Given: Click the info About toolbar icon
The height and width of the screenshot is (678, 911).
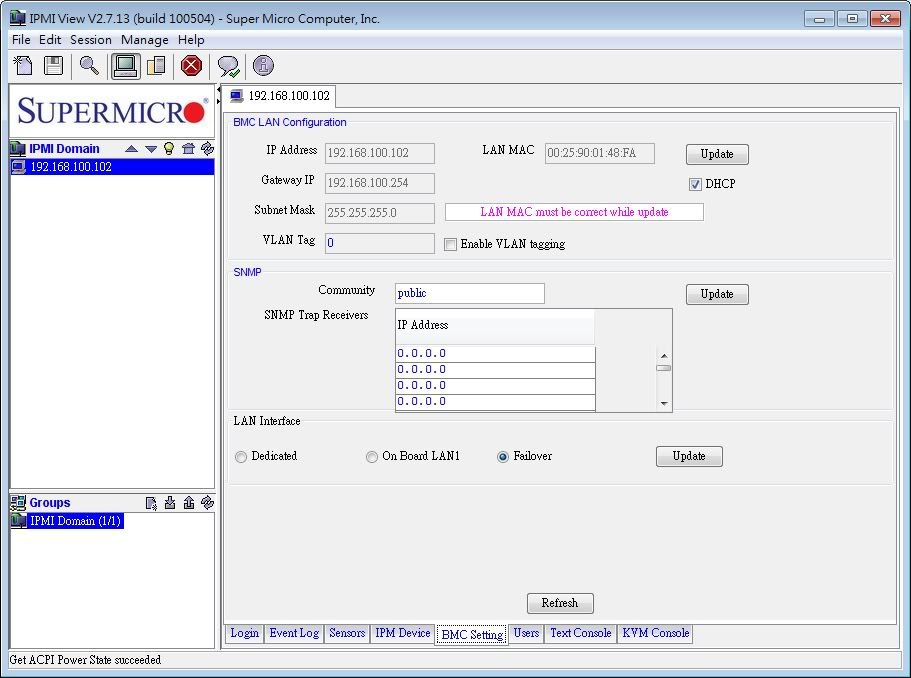Looking at the screenshot, I should (x=263, y=65).
